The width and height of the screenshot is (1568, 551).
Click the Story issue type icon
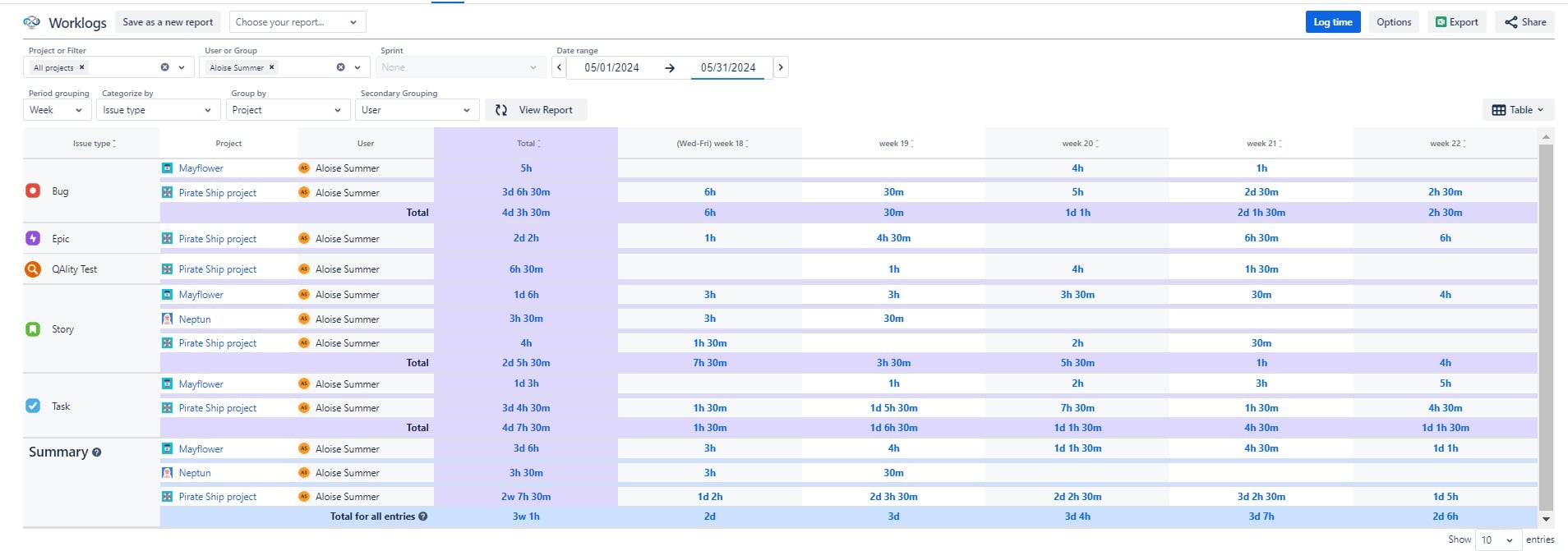pyautogui.click(x=33, y=329)
